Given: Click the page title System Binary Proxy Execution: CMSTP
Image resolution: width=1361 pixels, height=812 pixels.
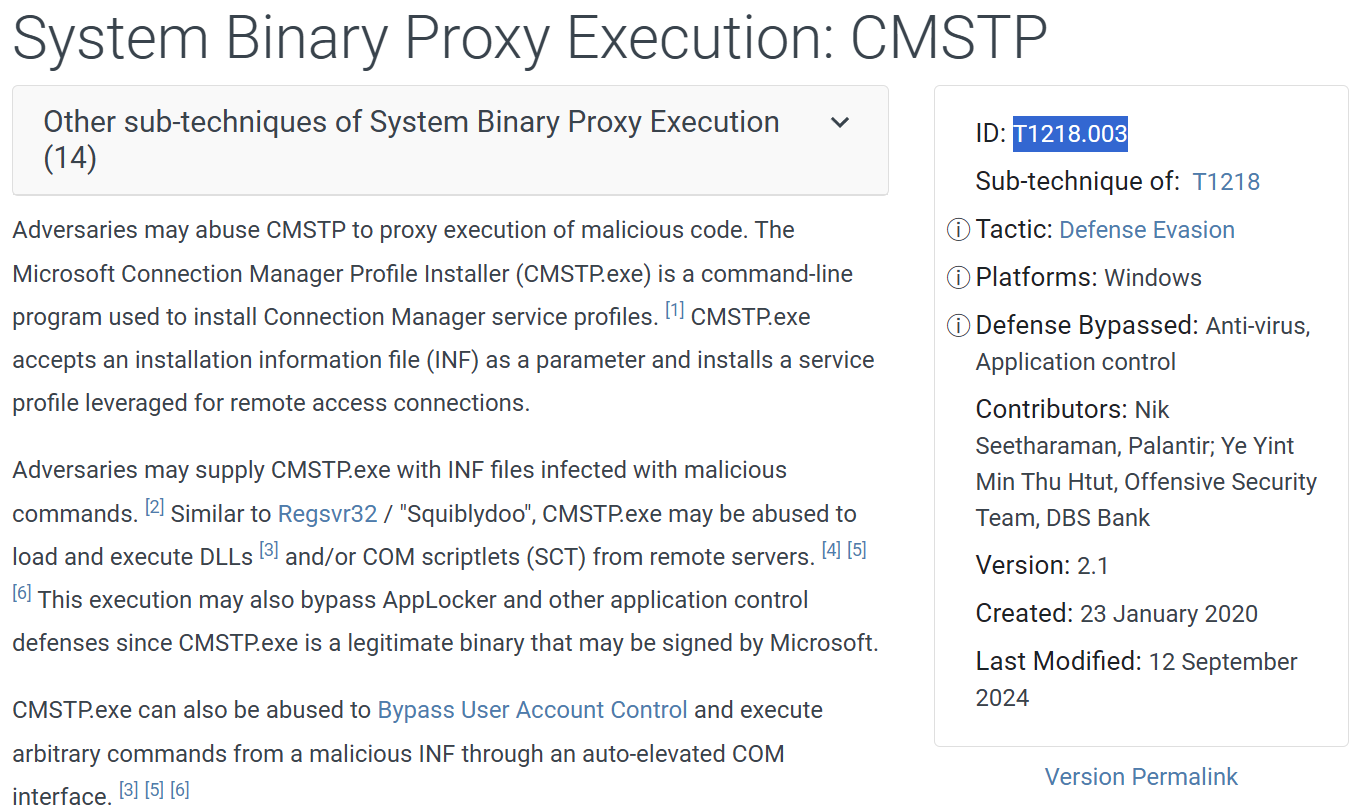Looking at the screenshot, I should click(x=530, y=39).
